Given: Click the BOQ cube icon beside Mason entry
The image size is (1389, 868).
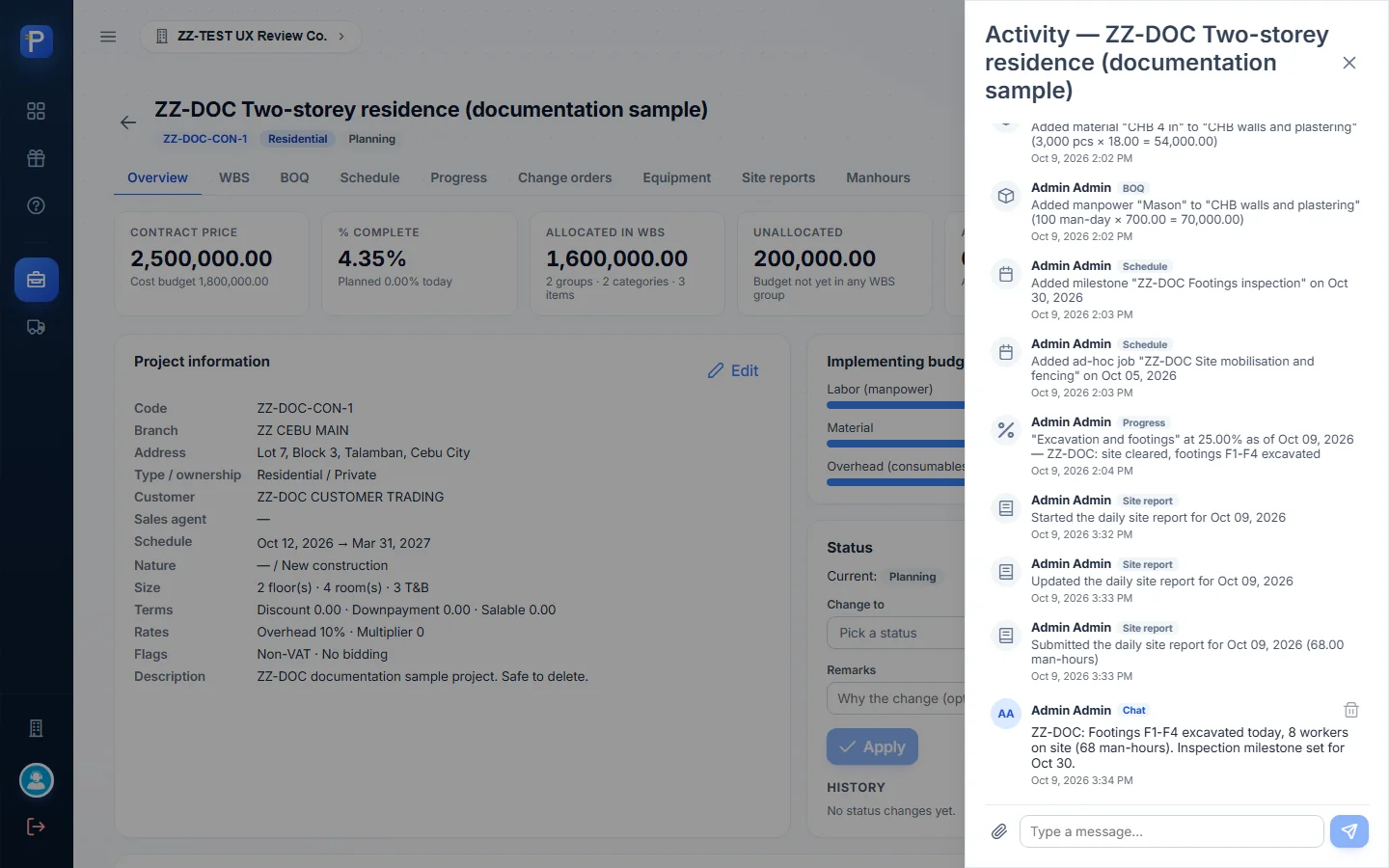Looking at the screenshot, I should click(1006, 196).
